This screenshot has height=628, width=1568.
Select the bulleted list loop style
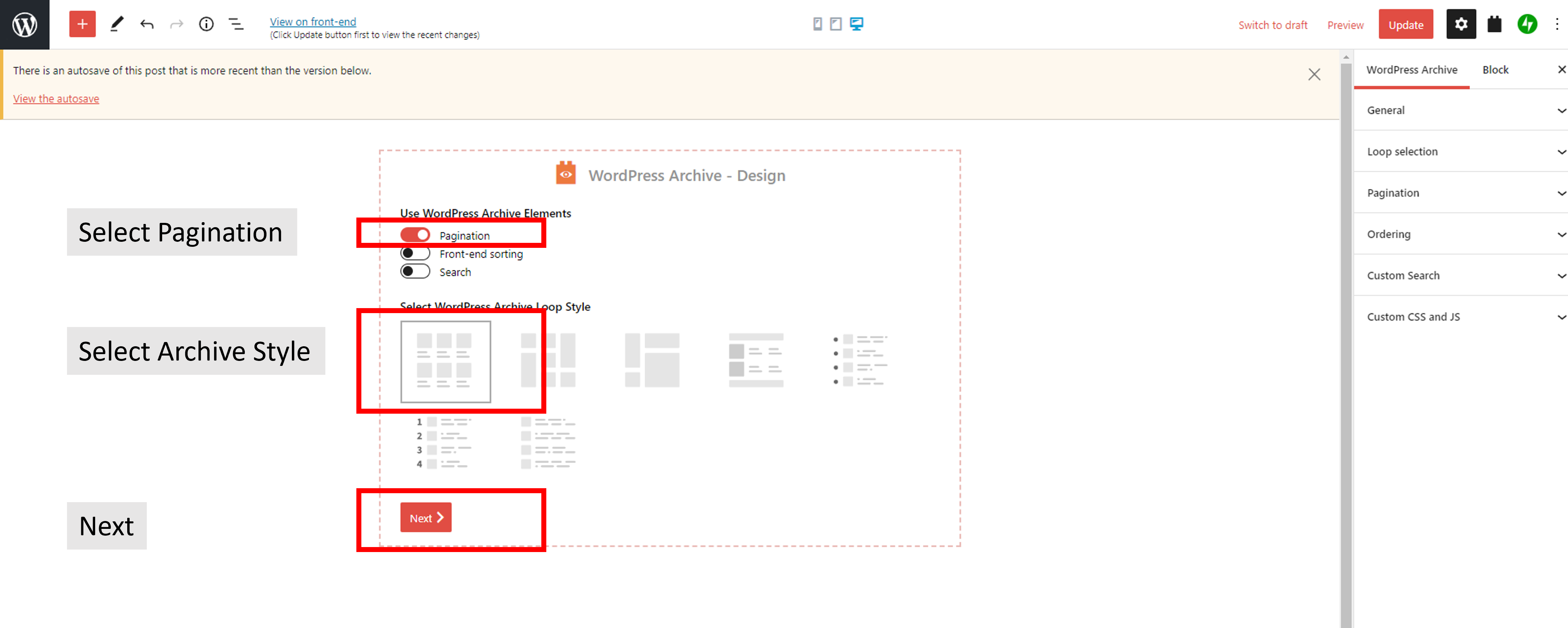[x=860, y=360]
